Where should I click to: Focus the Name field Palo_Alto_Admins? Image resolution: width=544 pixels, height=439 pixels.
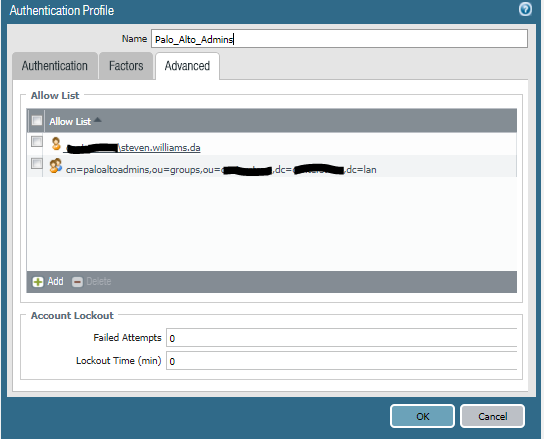pos(339,39)
